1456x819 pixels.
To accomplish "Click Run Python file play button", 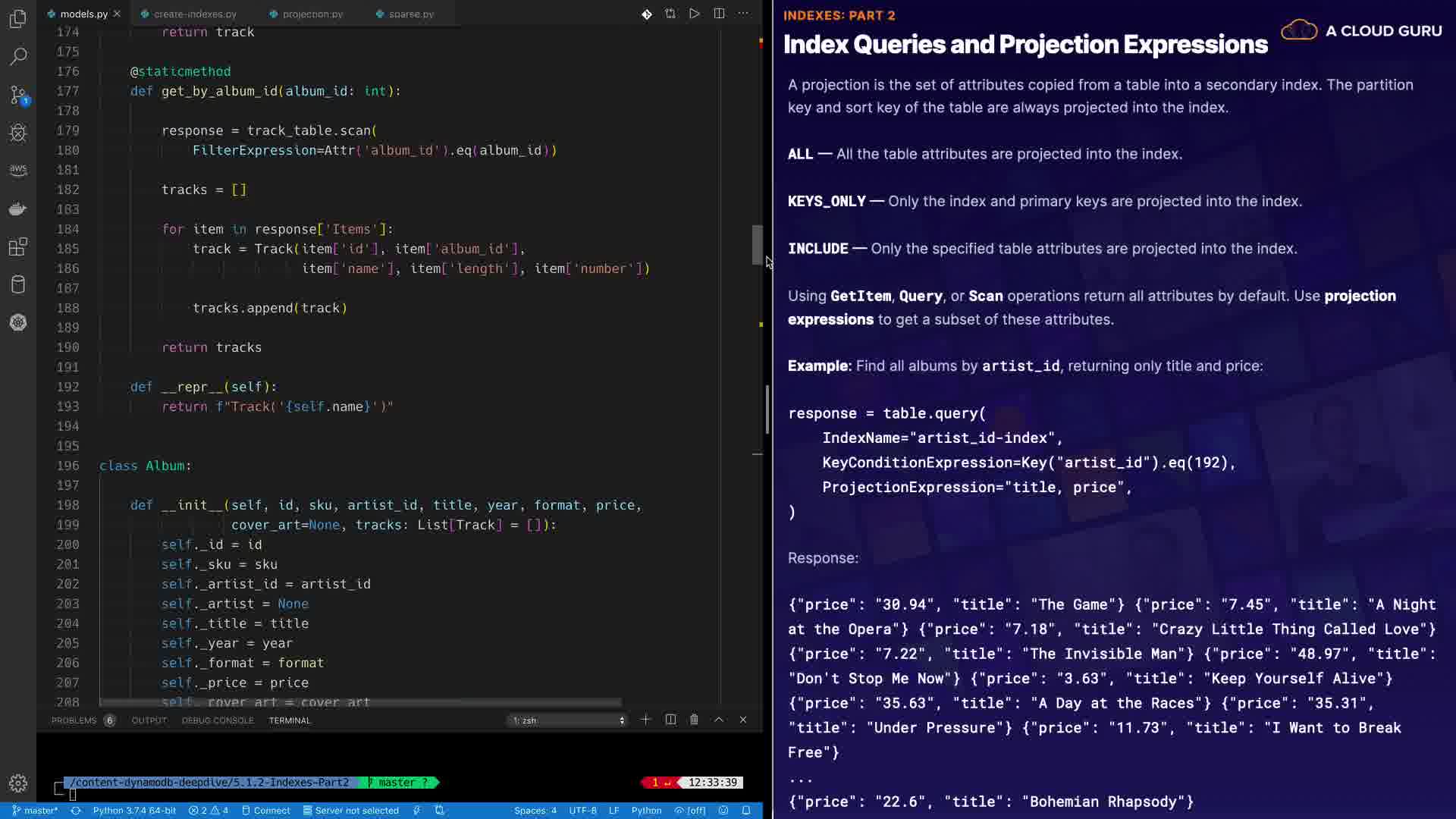I will point(694,14).
